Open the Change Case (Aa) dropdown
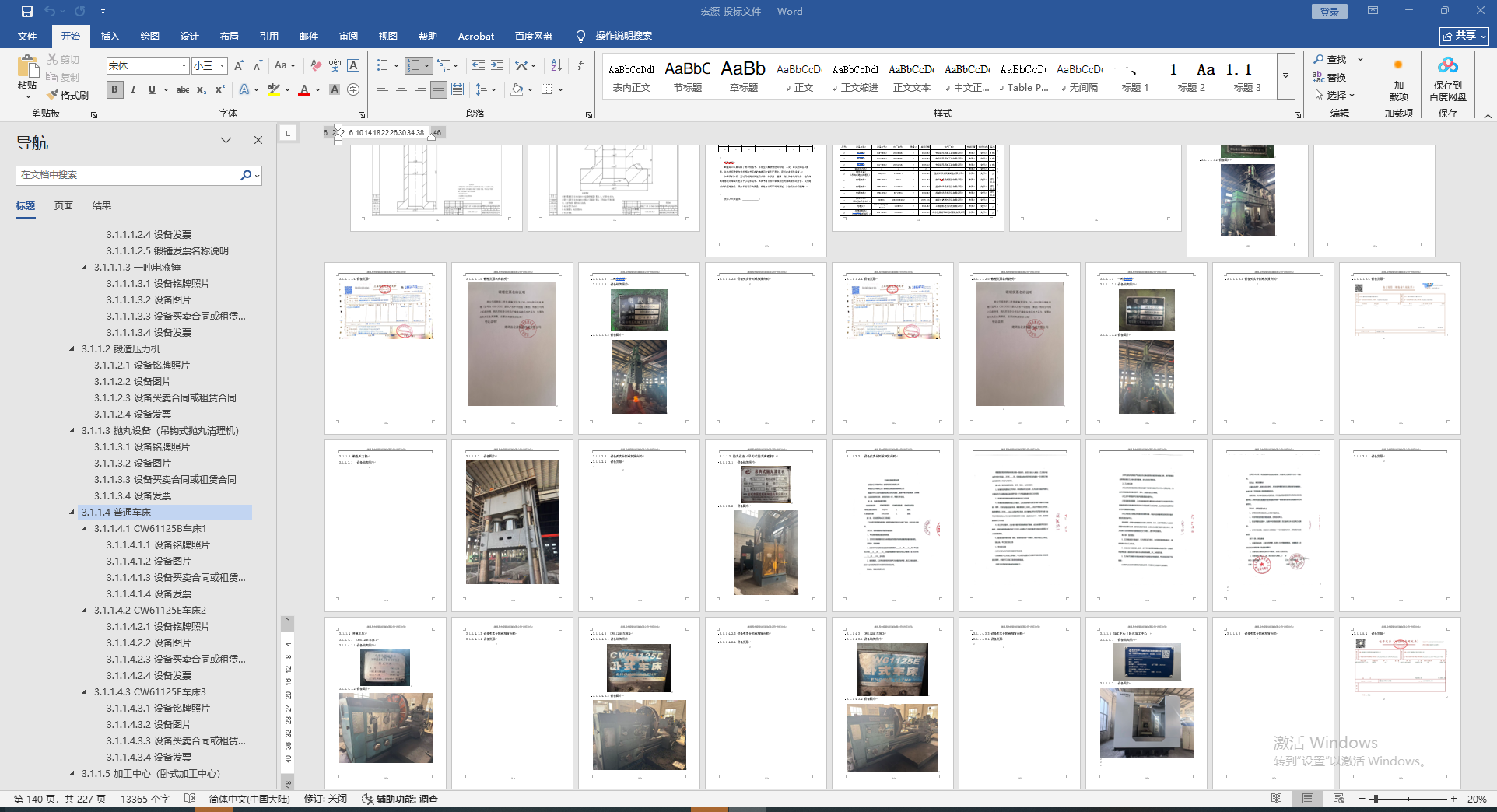 coord(285,66)
